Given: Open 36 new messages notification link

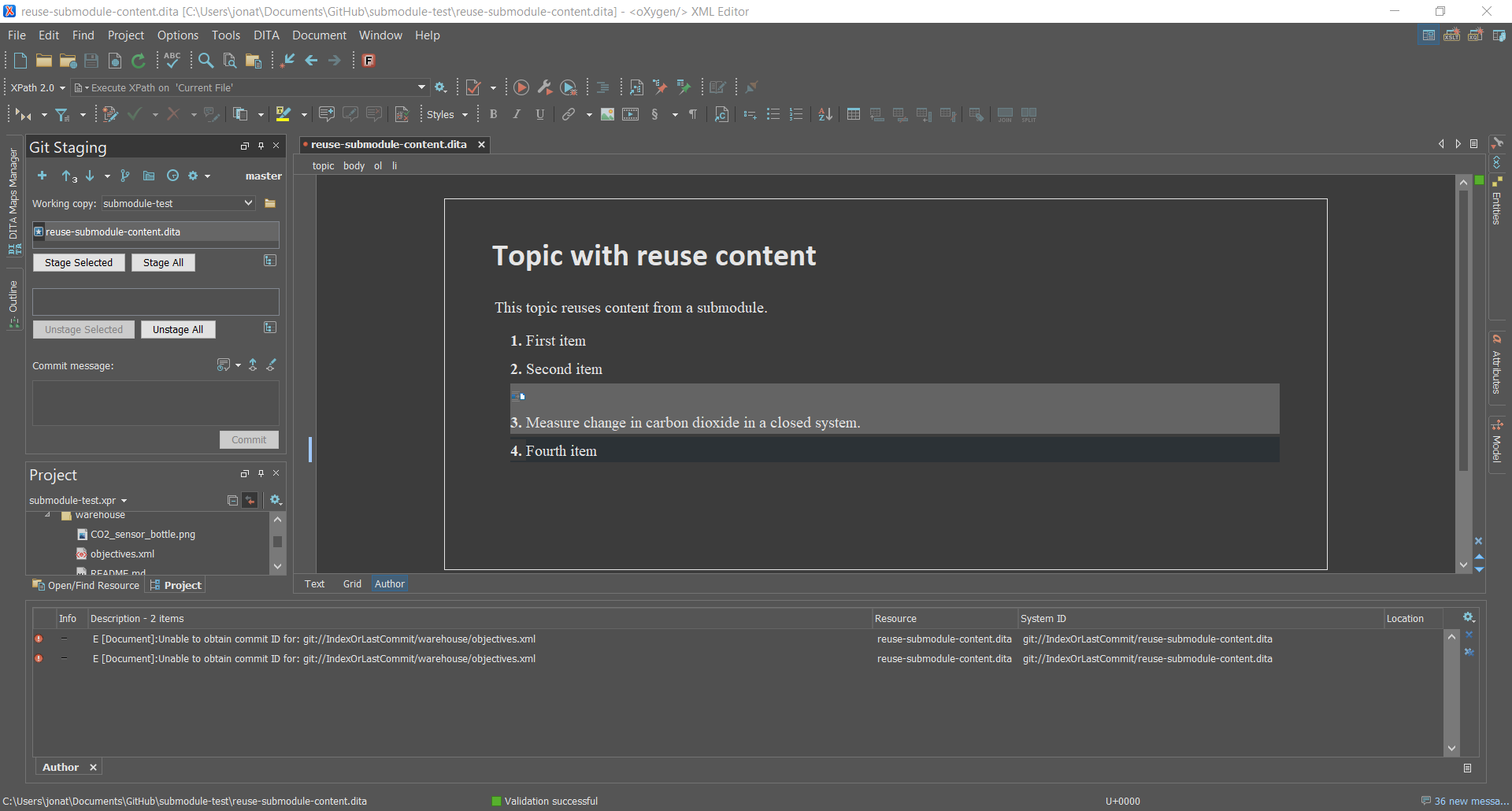Looking at the screenshot, I should pos(1465,801).
